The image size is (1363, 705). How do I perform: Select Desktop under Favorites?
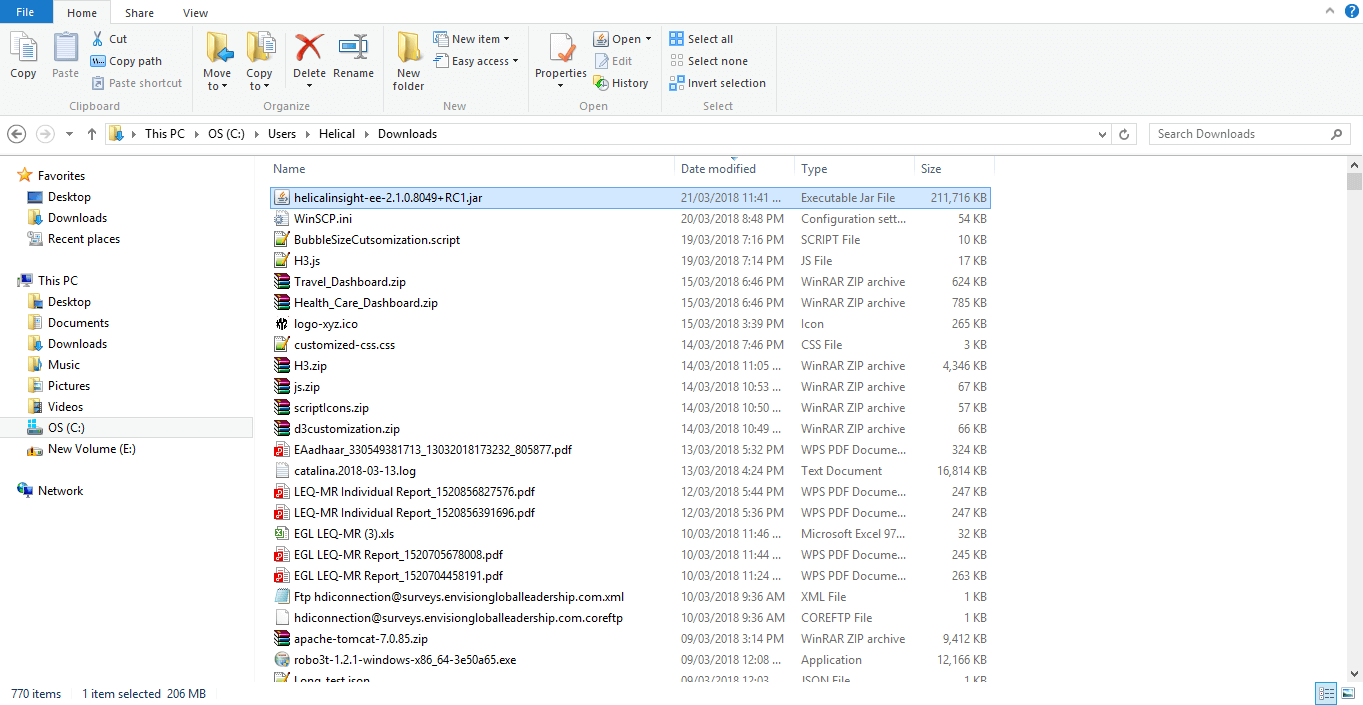(69, 197)
